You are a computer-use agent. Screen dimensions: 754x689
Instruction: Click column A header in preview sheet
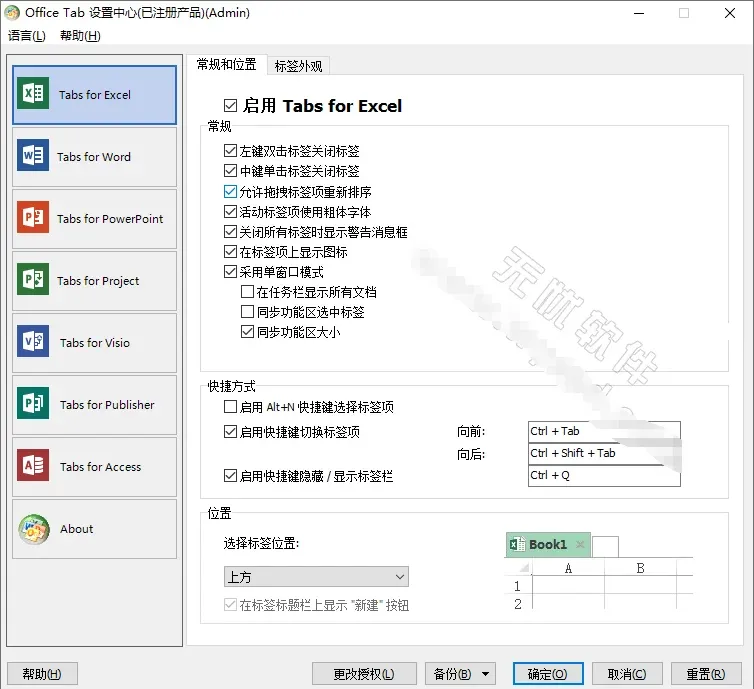click(x=568, y=568)
